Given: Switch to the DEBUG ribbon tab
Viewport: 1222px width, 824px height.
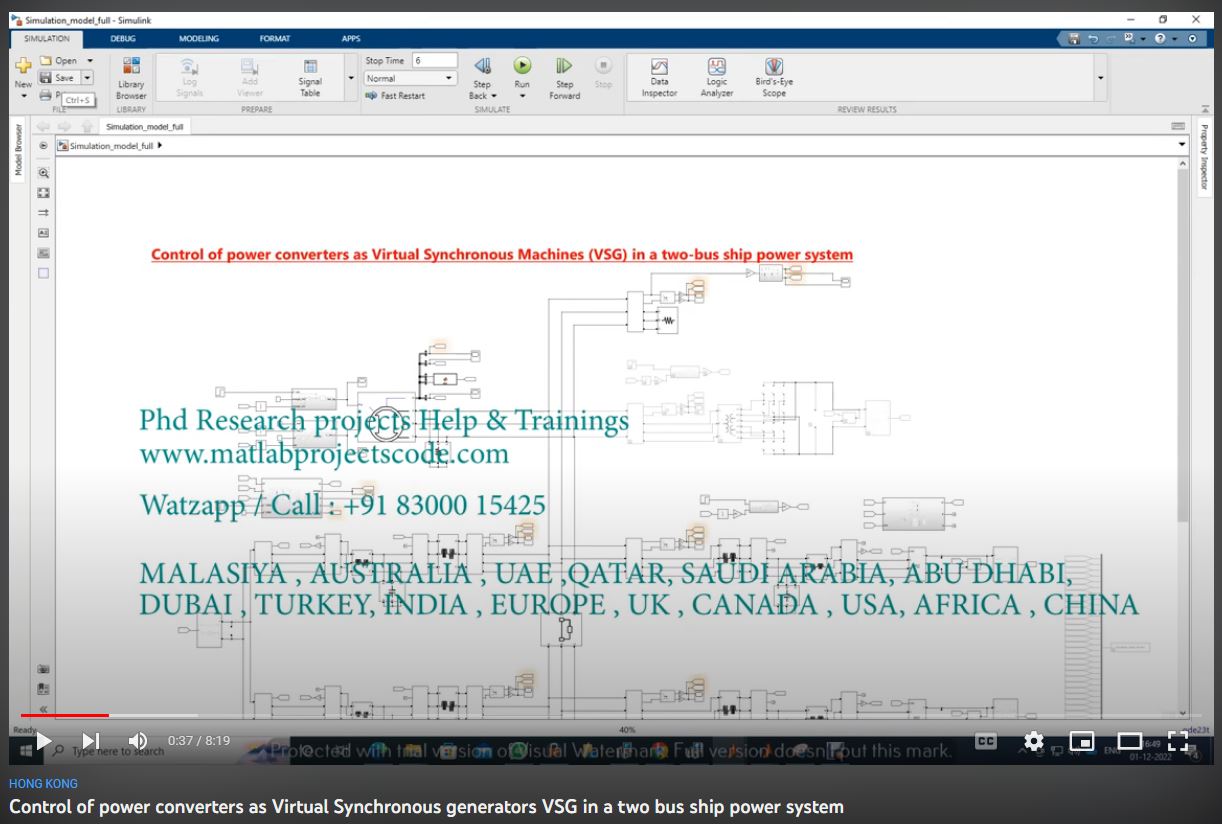Looking at the screenshot, I should 123,39.
